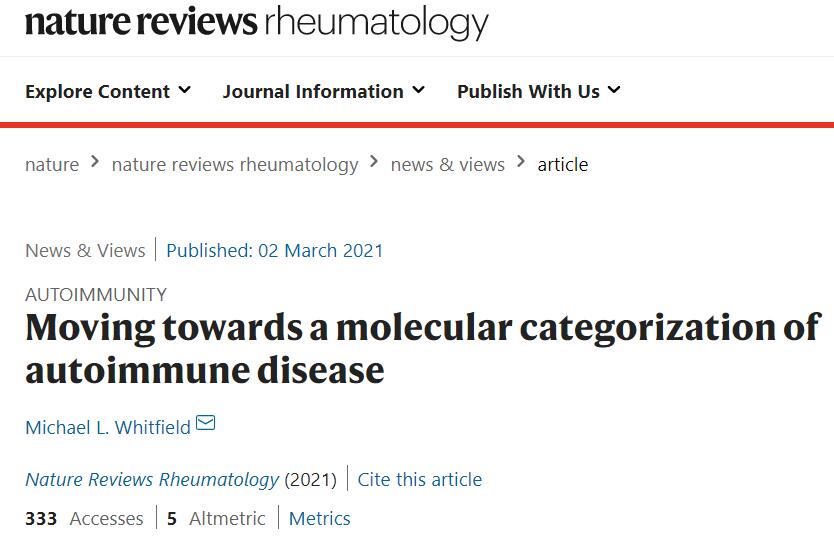Open the Publish With Us menu
The height and width of the screenshot is (536, 834).
click(x=538, y=91)
